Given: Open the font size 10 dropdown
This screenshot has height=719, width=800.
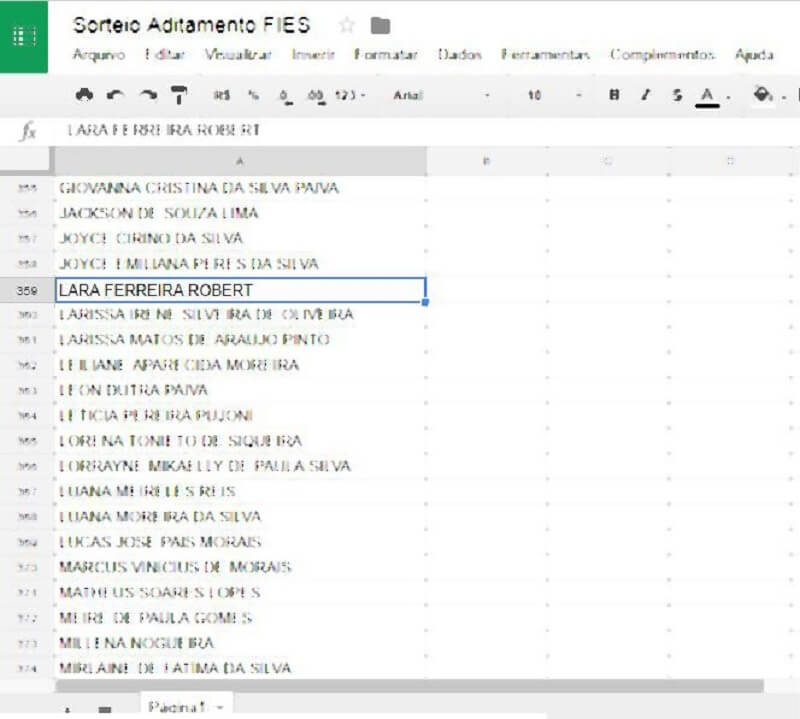Looking at the screenshot, I should coord(545,95).
